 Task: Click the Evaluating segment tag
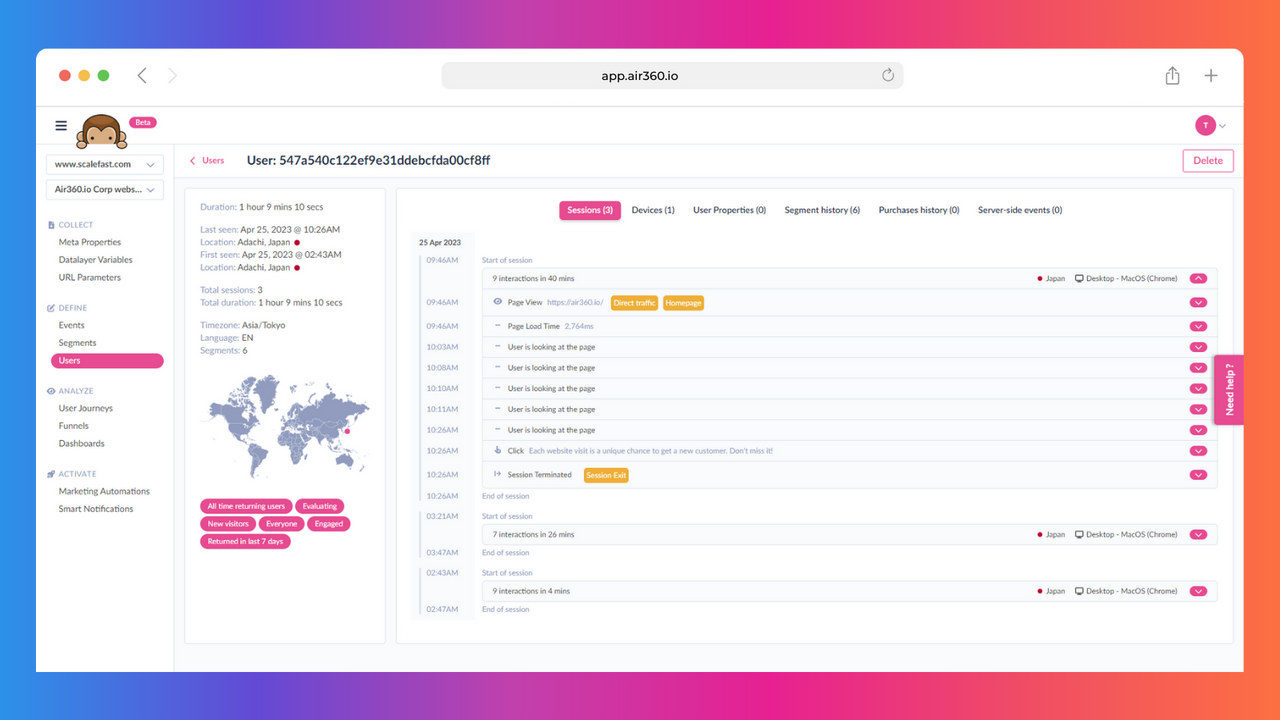[x=320, y=506]
